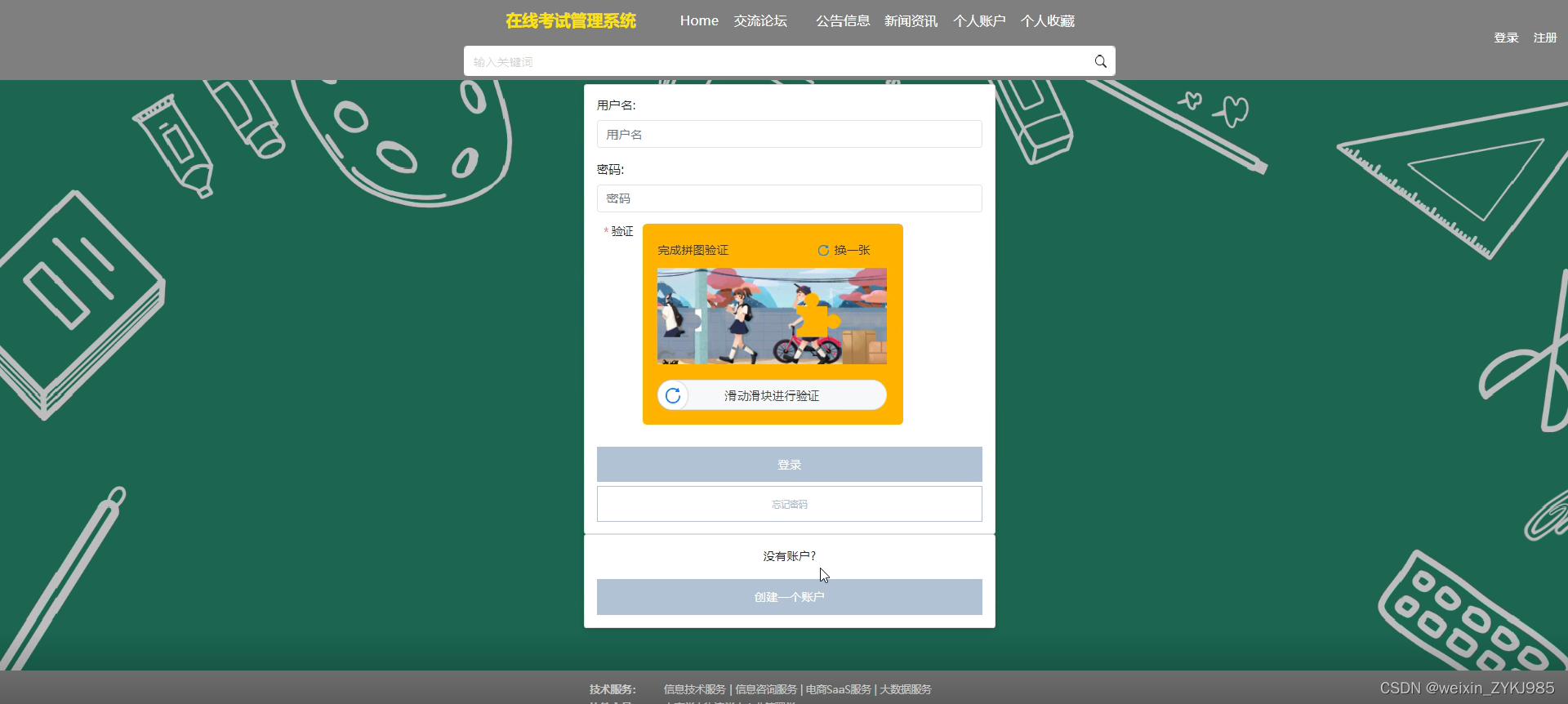Click 换一张 to change captcha image
This screenshot has width=1568, height=704.
[852, 251]
